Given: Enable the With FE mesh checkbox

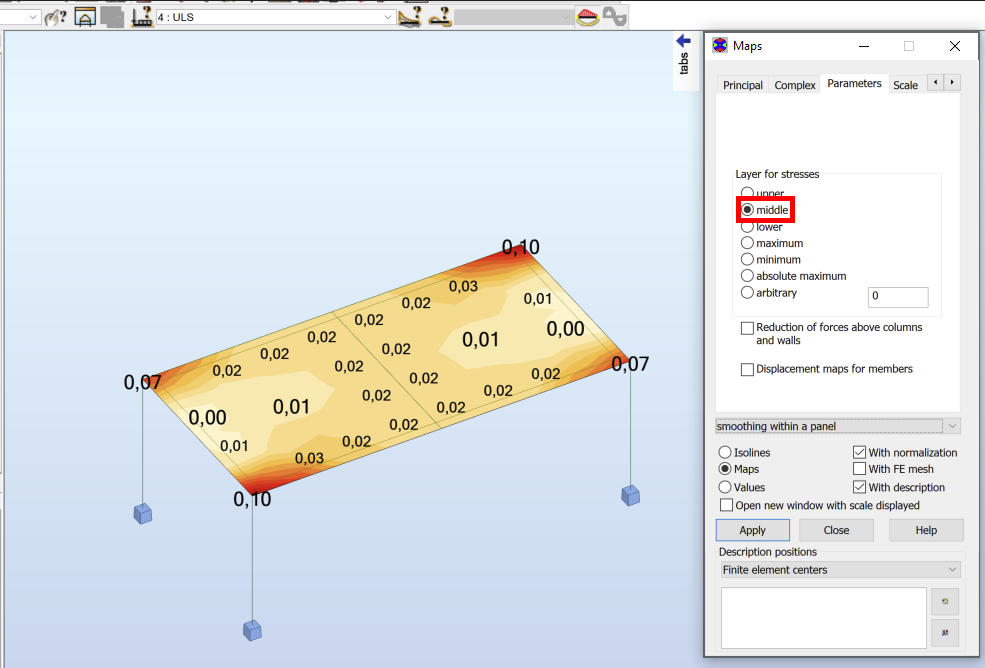Looking at the screenshot, I should (859, 469).
